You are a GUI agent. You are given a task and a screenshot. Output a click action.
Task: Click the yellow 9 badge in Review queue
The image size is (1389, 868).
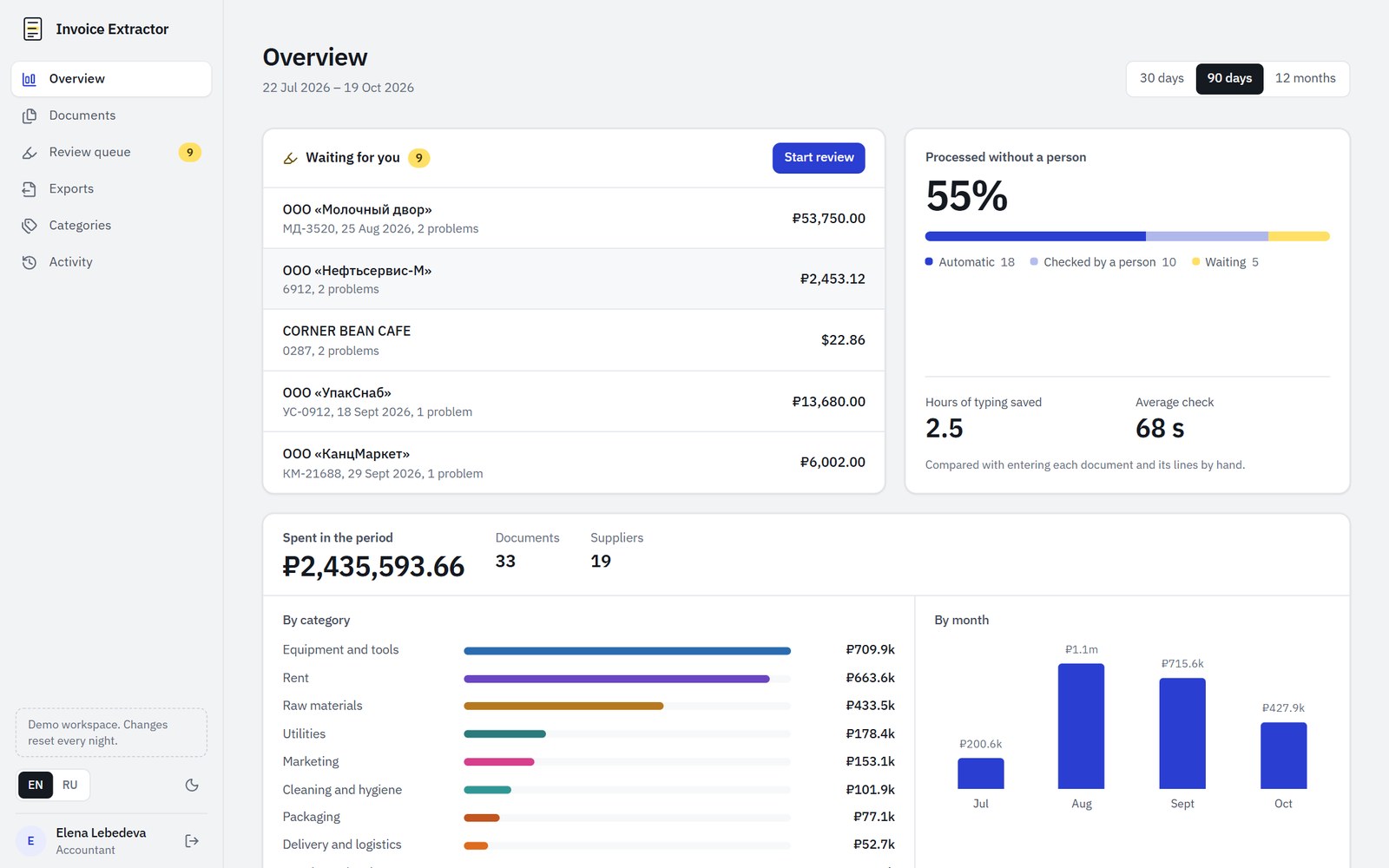coord(189,152)
